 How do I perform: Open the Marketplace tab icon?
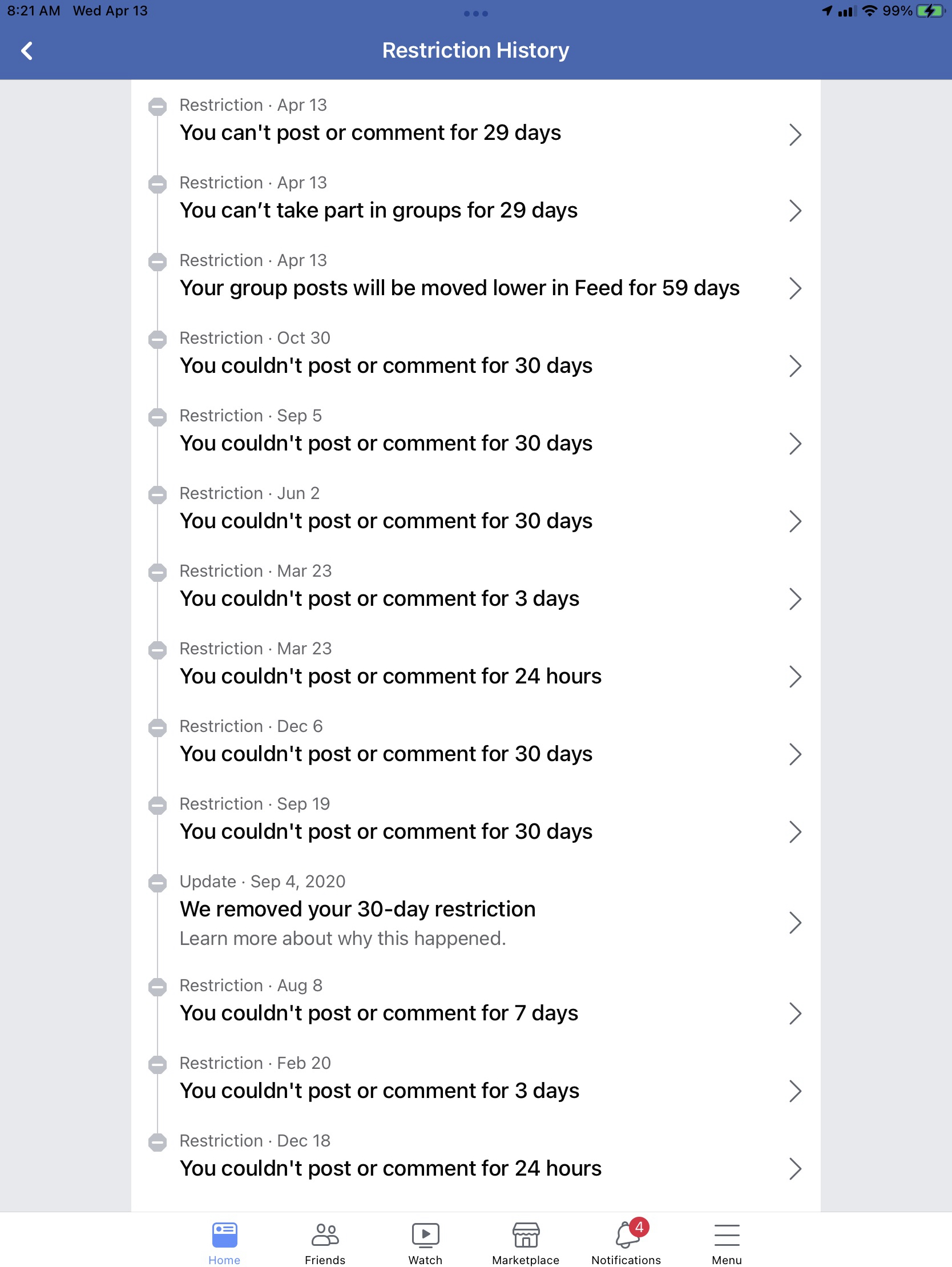point(526,1234)
